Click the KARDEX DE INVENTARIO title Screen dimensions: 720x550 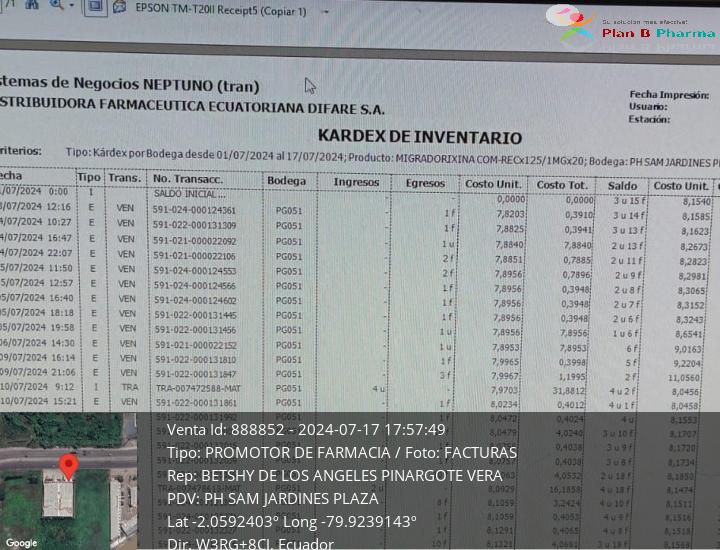coord(420,137)
